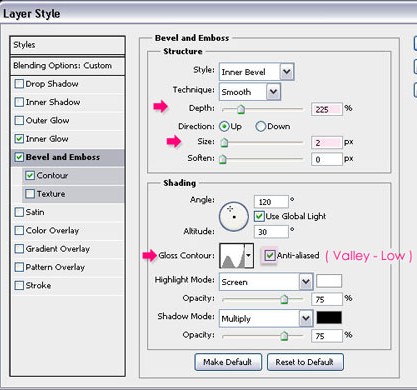Click the Make Default button
Screen dimensions: 417x390
[x=228, y=362]
